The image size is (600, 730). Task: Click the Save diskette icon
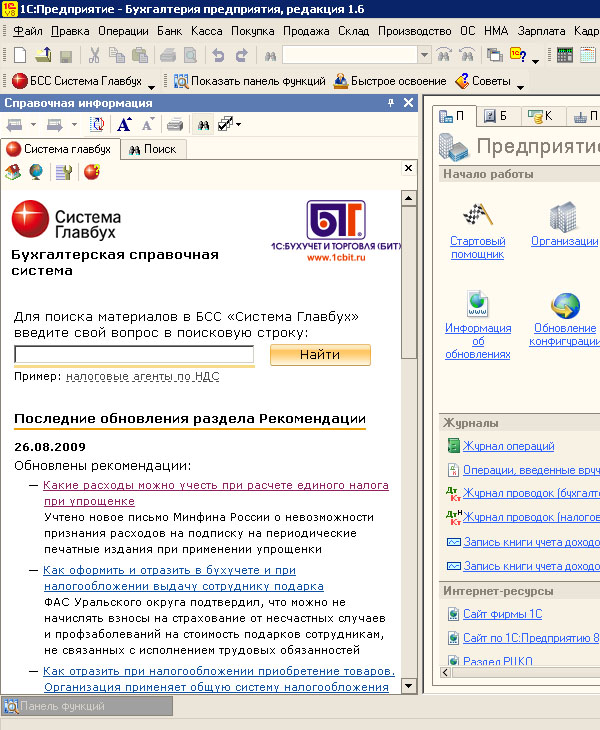pyautogui.click(x=66, y=56)
